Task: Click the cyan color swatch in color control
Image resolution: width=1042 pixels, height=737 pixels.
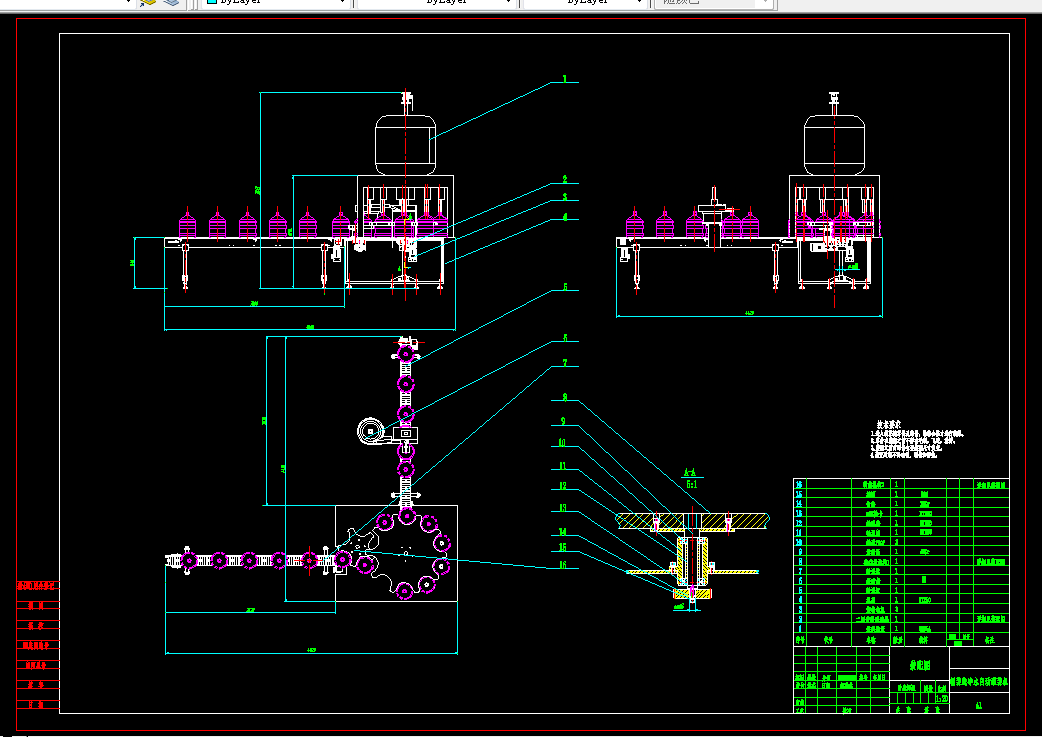Action: (x=212, y=2)
